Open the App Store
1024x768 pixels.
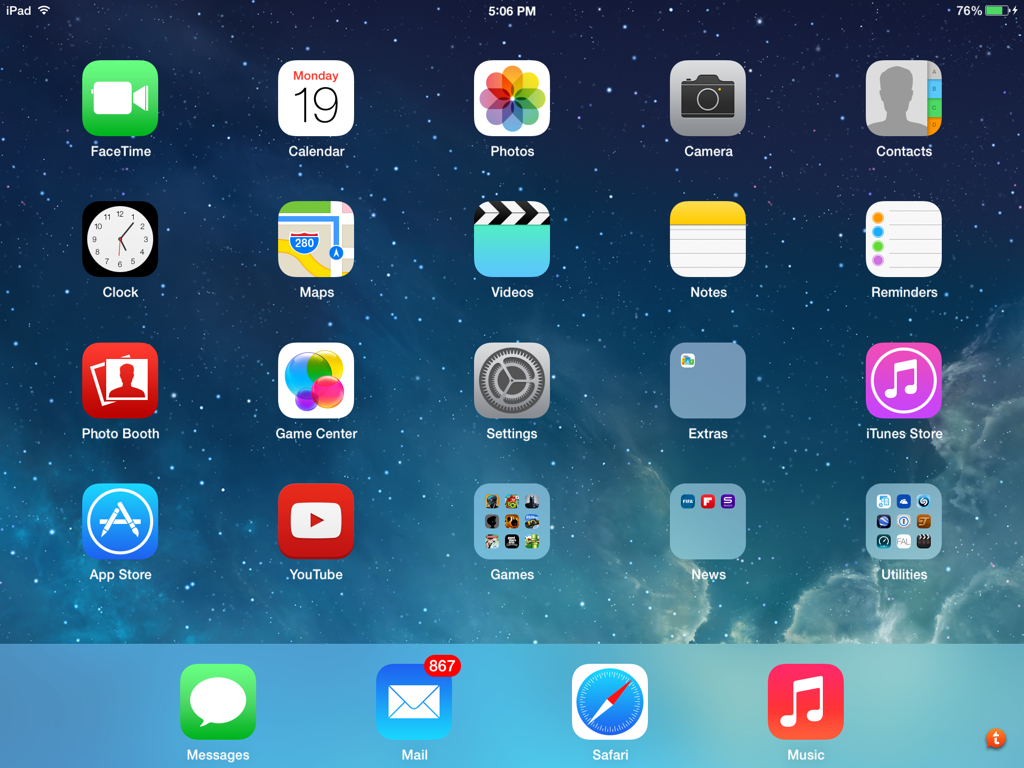[120, 521]
